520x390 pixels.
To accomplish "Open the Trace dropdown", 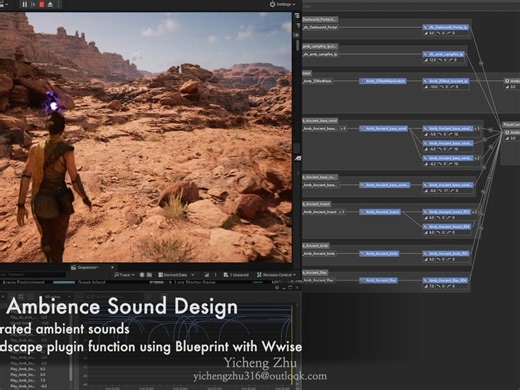I will coord(124,275).
